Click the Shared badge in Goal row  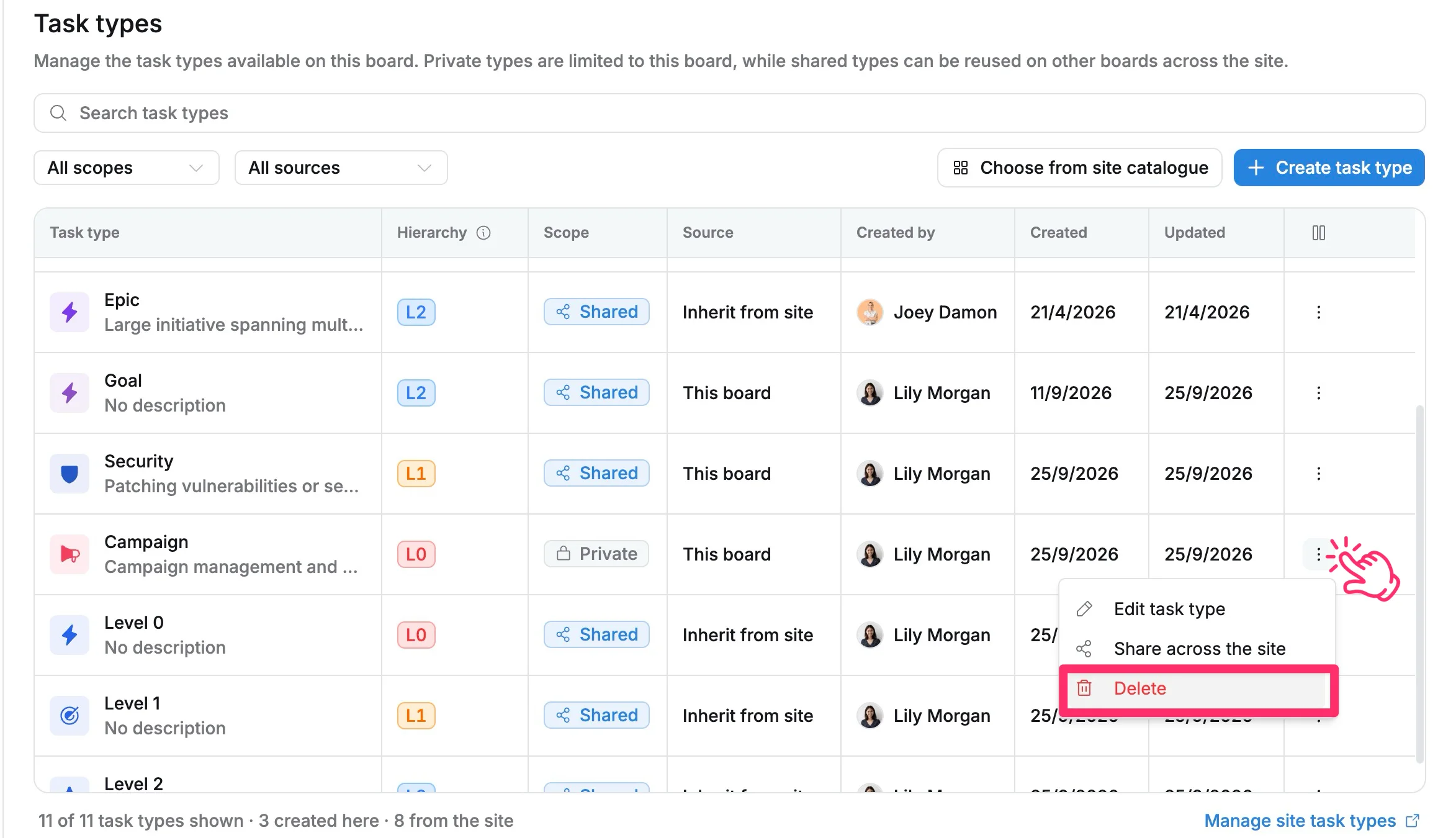pyautogui.click(x=596, y=392)
